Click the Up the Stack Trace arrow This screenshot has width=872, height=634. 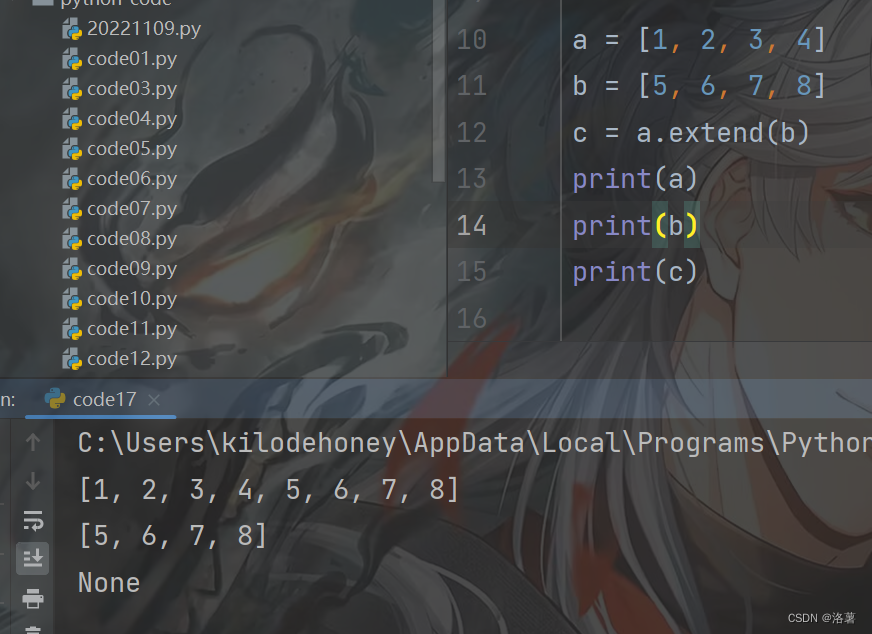(x=33, y=442)
